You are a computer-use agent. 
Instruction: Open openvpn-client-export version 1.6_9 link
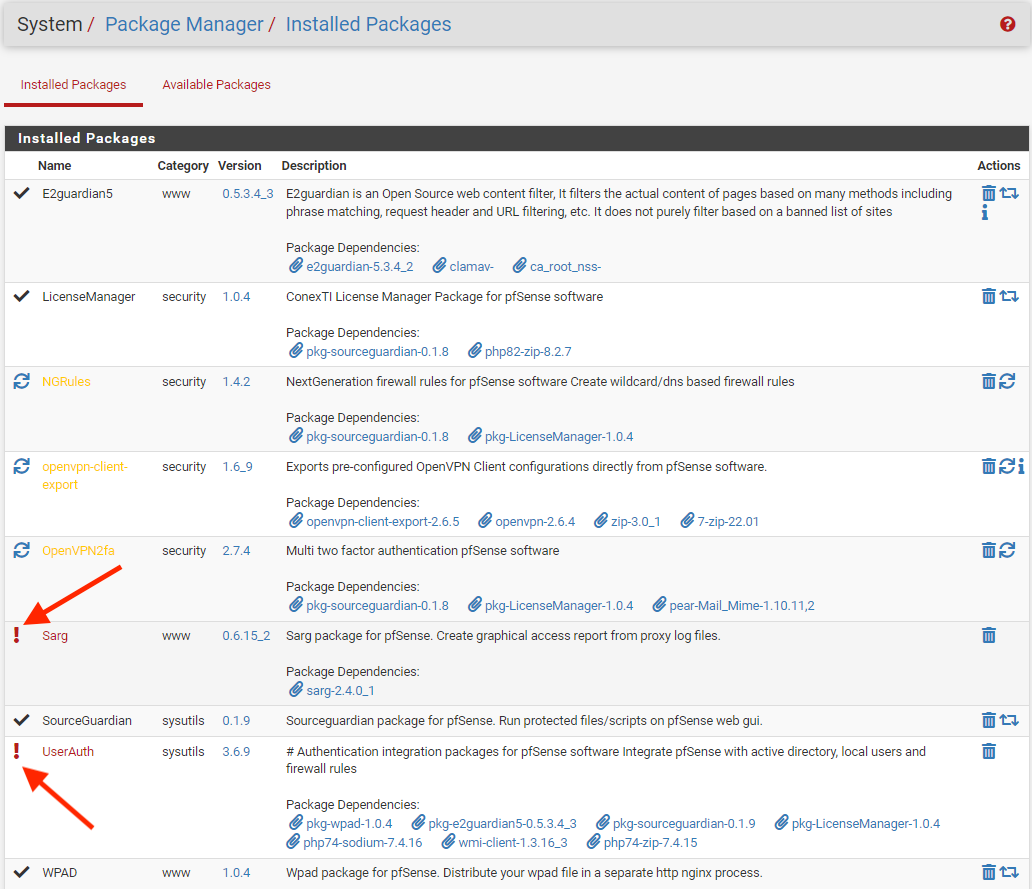tap(237, 467)
